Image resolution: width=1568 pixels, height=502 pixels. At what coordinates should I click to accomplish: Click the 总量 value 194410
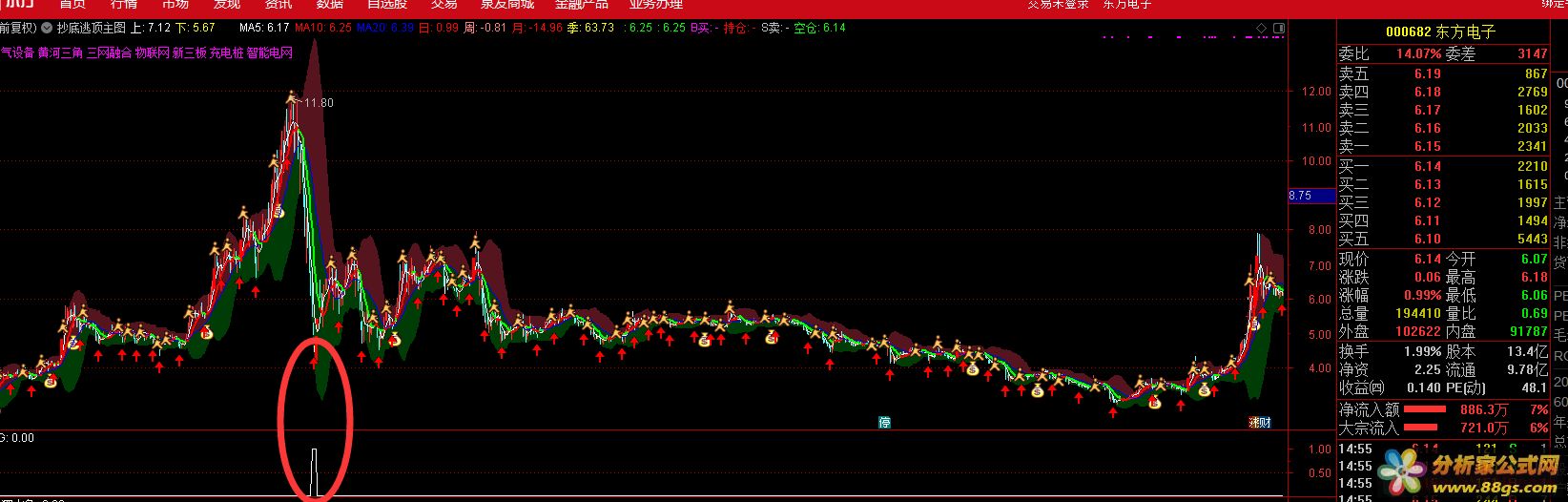1416,313
